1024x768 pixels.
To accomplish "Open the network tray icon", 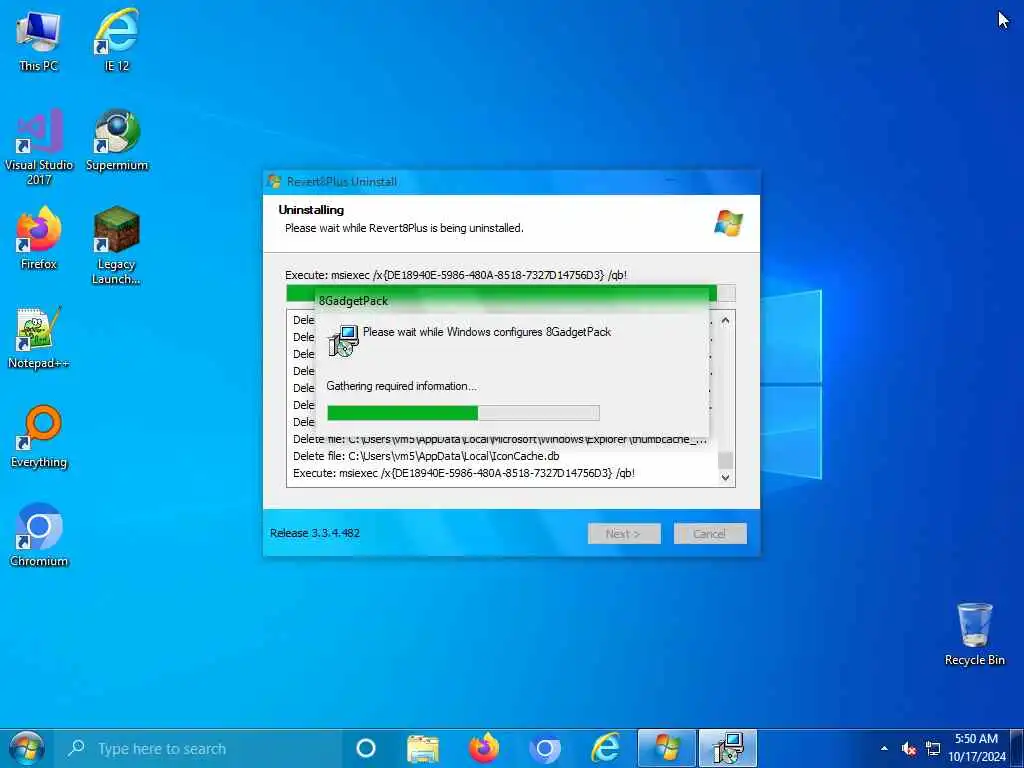I will coord(933,748).
